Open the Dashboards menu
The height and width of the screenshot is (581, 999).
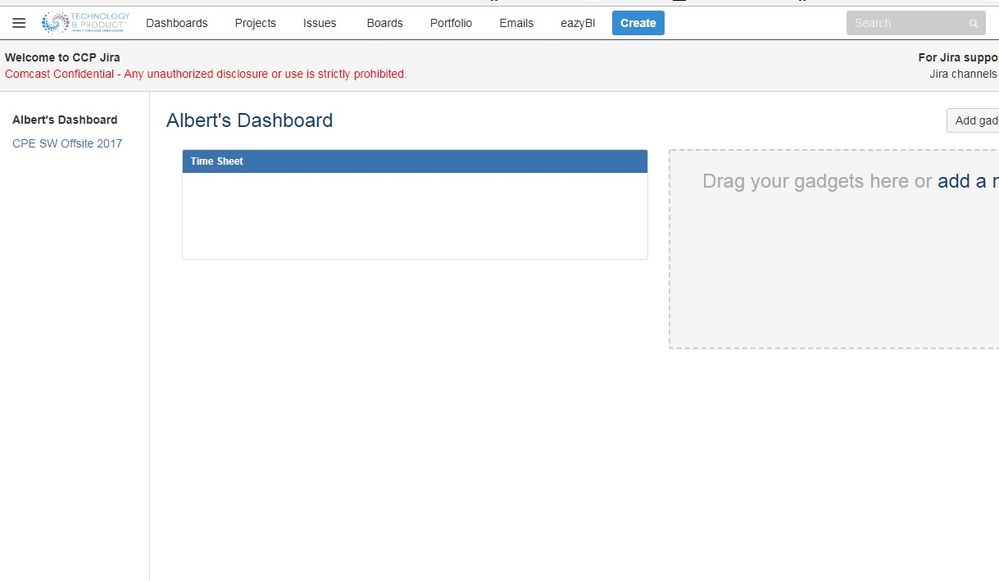[176, 23]
